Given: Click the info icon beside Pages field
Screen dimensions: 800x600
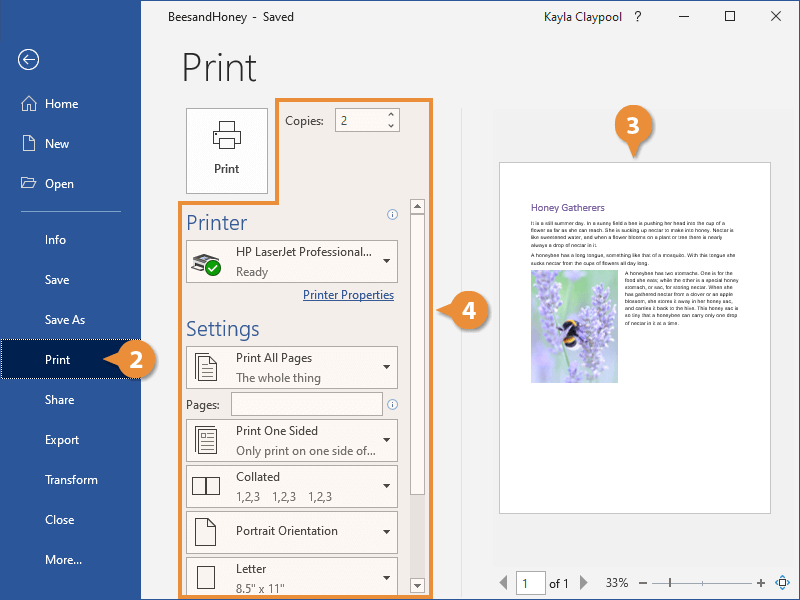Looking at the screenshot, I should (x=392, y=405).
